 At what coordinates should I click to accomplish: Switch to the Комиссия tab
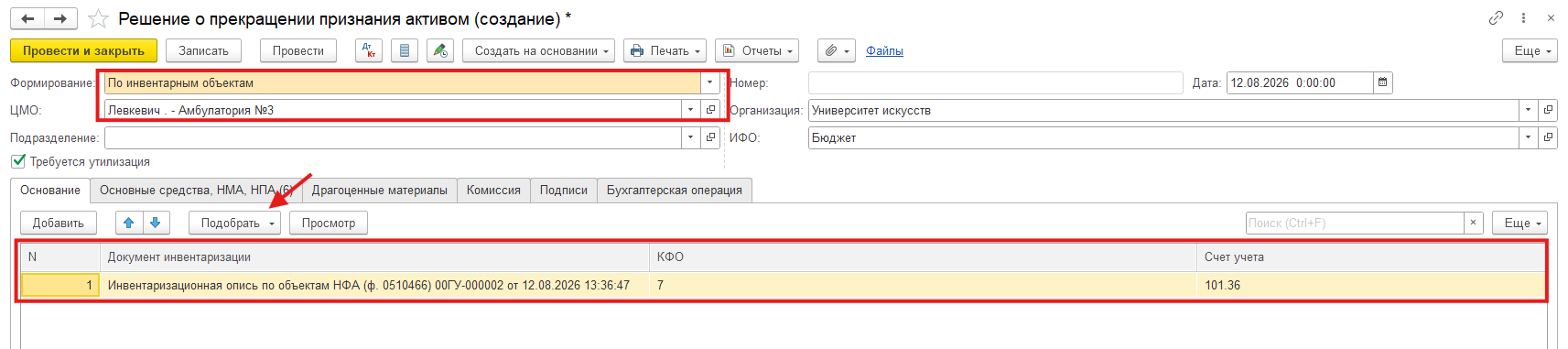(x=493, y=190)
